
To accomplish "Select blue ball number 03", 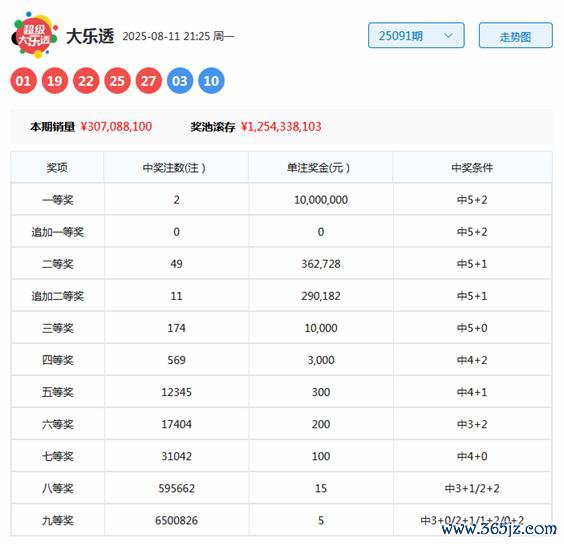I will [x=180, y=81].
